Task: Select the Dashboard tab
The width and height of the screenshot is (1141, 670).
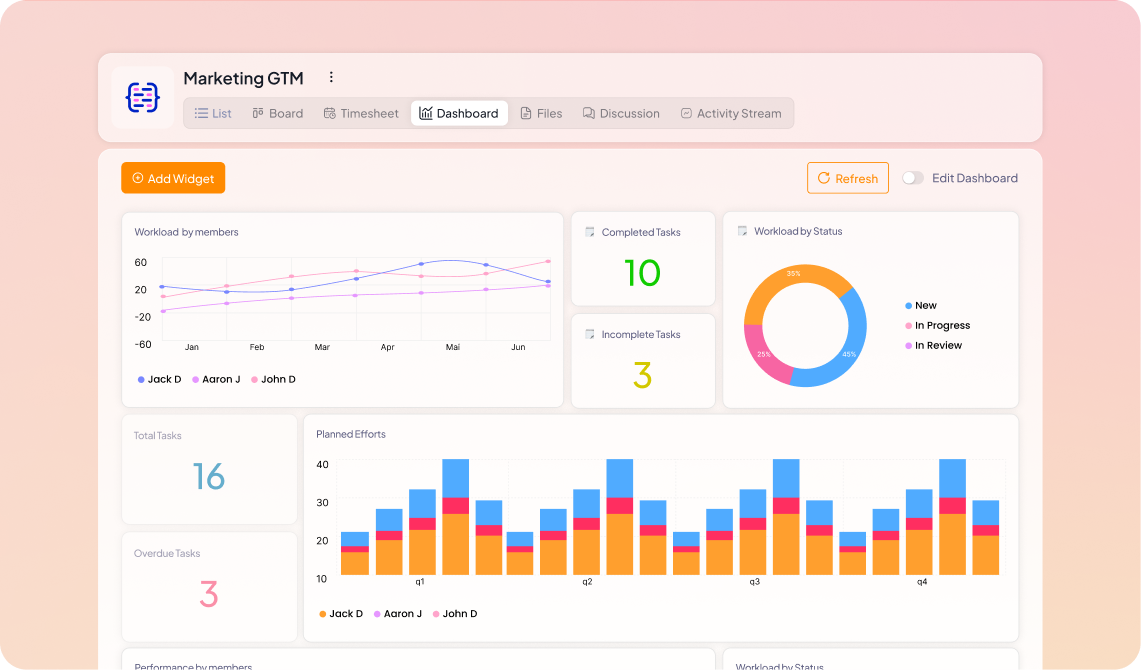Action: pos(459,113)
